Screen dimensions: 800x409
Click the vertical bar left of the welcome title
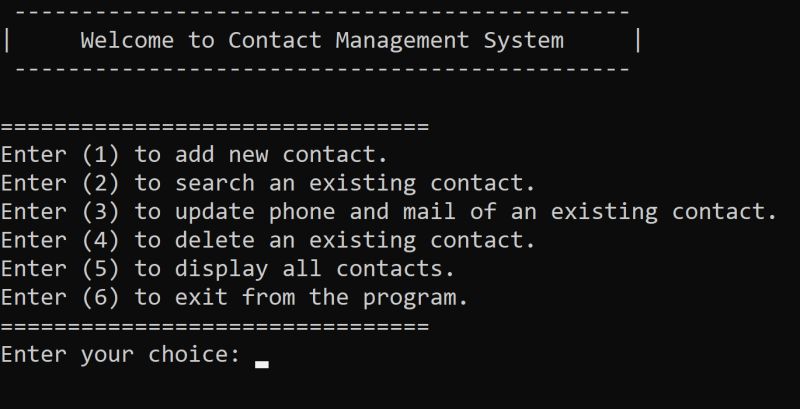point(8,42)
